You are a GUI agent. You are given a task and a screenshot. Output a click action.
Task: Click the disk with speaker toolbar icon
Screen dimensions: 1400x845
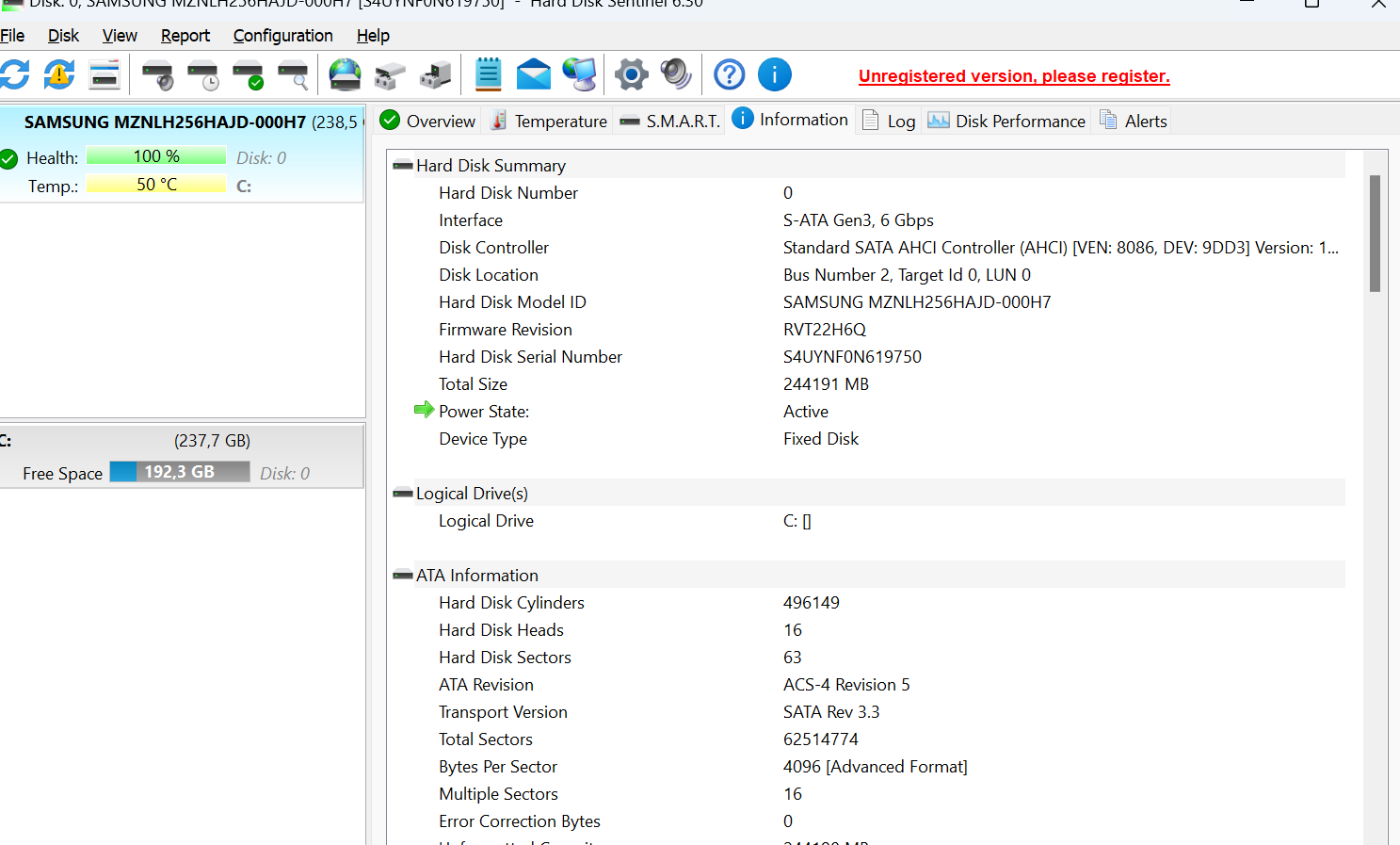[157, 75]
